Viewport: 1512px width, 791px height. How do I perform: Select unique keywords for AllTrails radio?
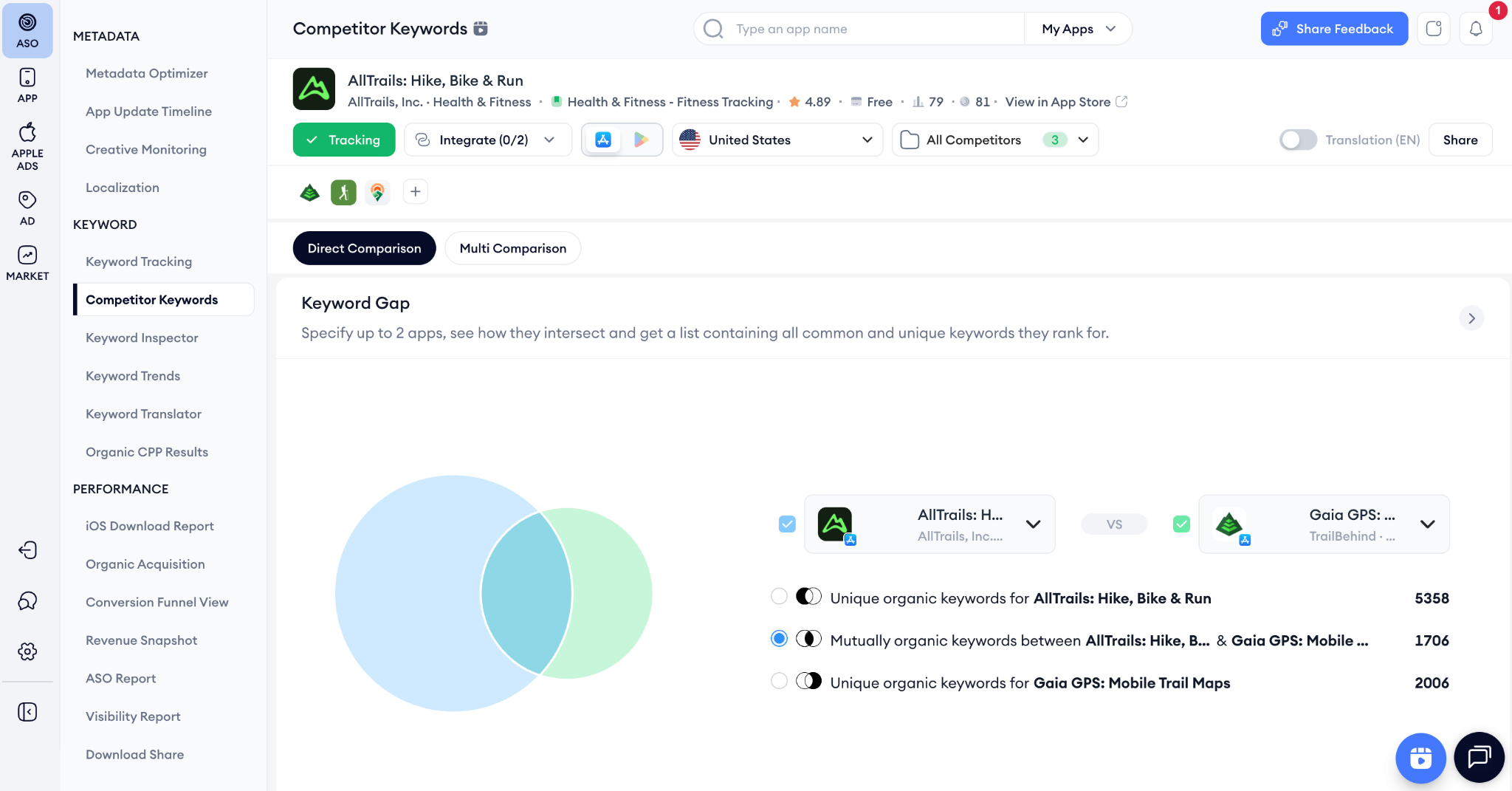[x=779, y=596]
